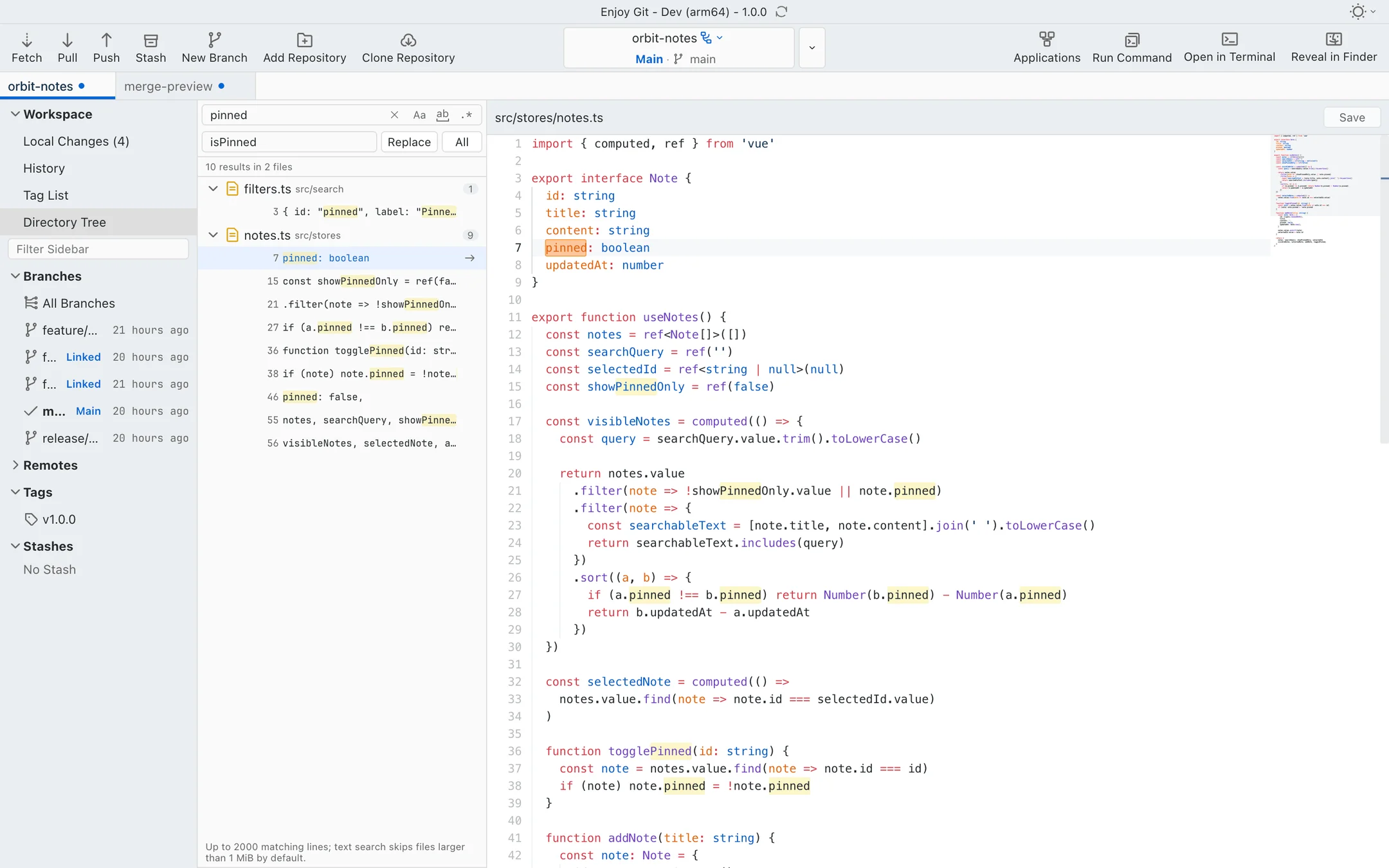Toggle match case (Aa) search option
Viewport: 1389px width, 868px height.
pos(419,115)
